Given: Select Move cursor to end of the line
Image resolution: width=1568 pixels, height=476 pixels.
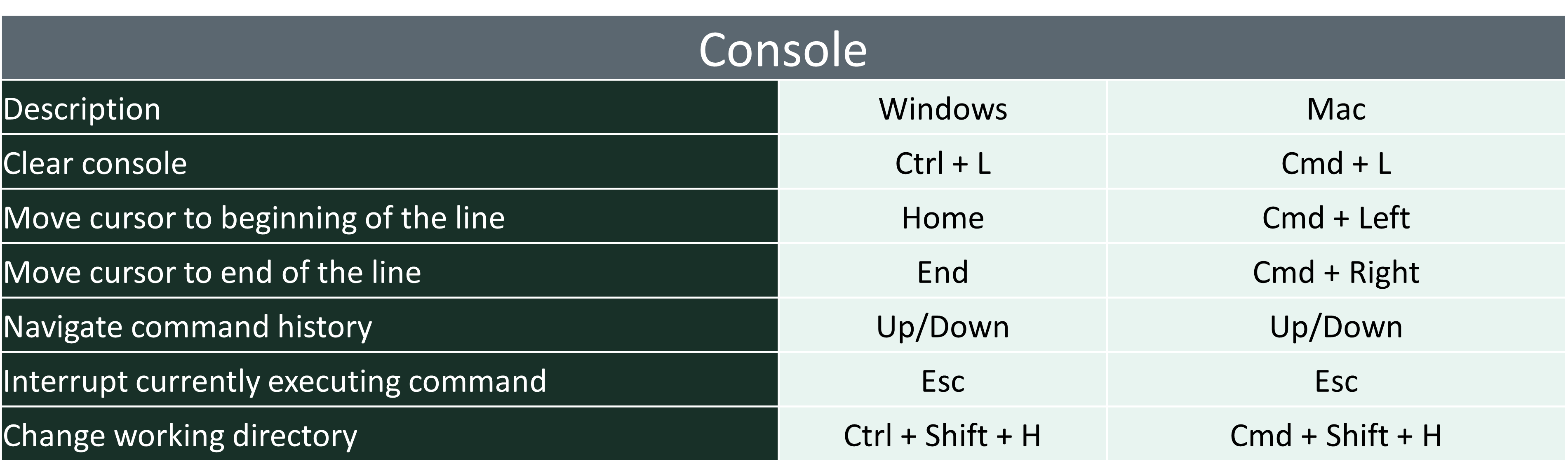Looking at the screenshot, I should pos(390,270).
